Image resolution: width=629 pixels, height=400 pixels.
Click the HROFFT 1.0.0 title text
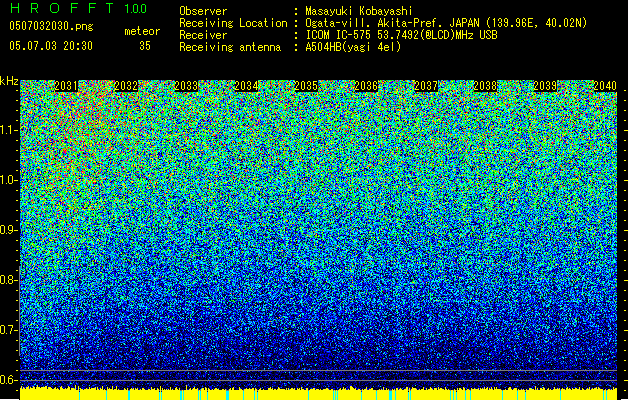[x=78, y=8]
